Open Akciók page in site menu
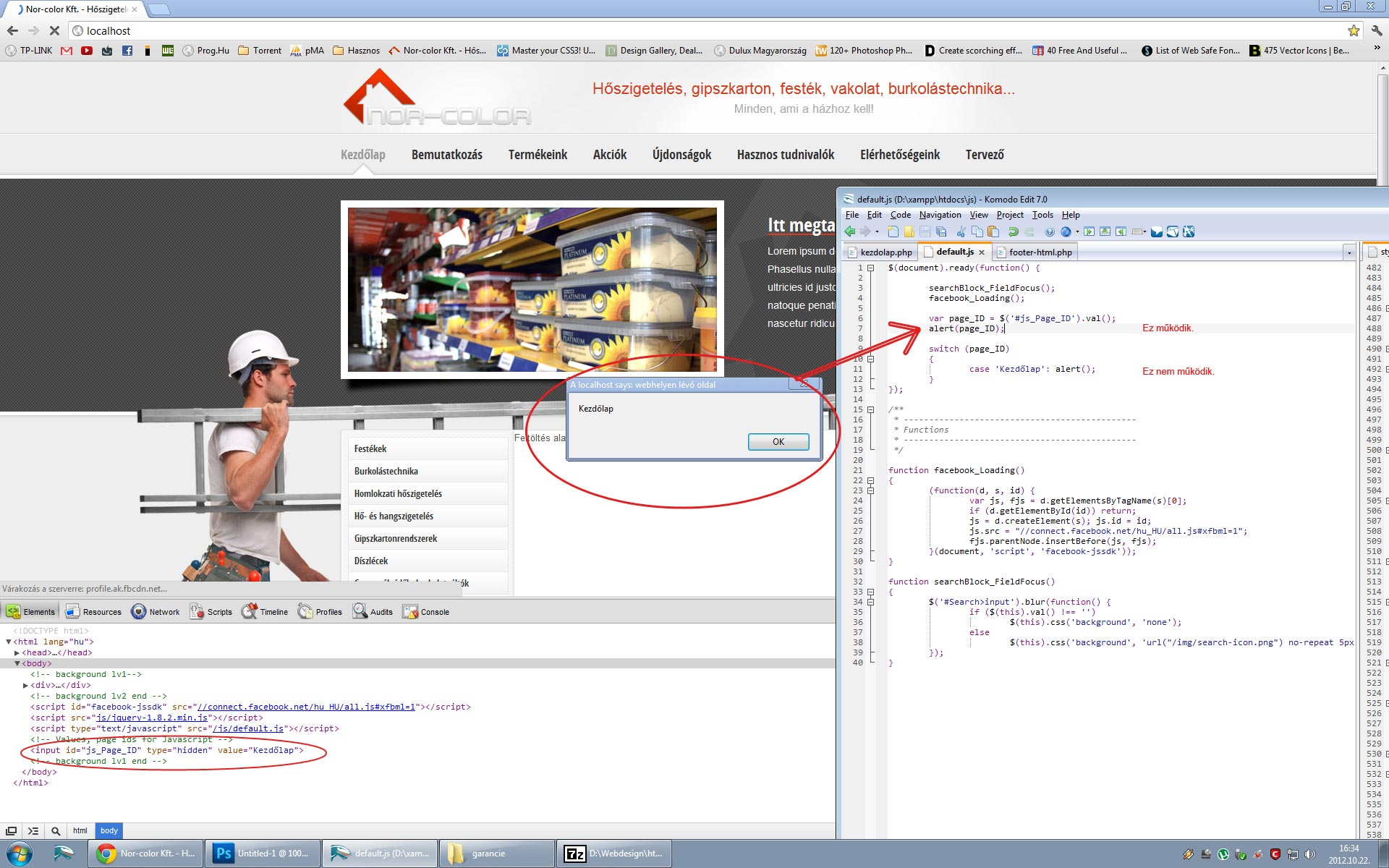Viewport: 1389px width, 868px height. pyautogui.click(x=610, y=155)
